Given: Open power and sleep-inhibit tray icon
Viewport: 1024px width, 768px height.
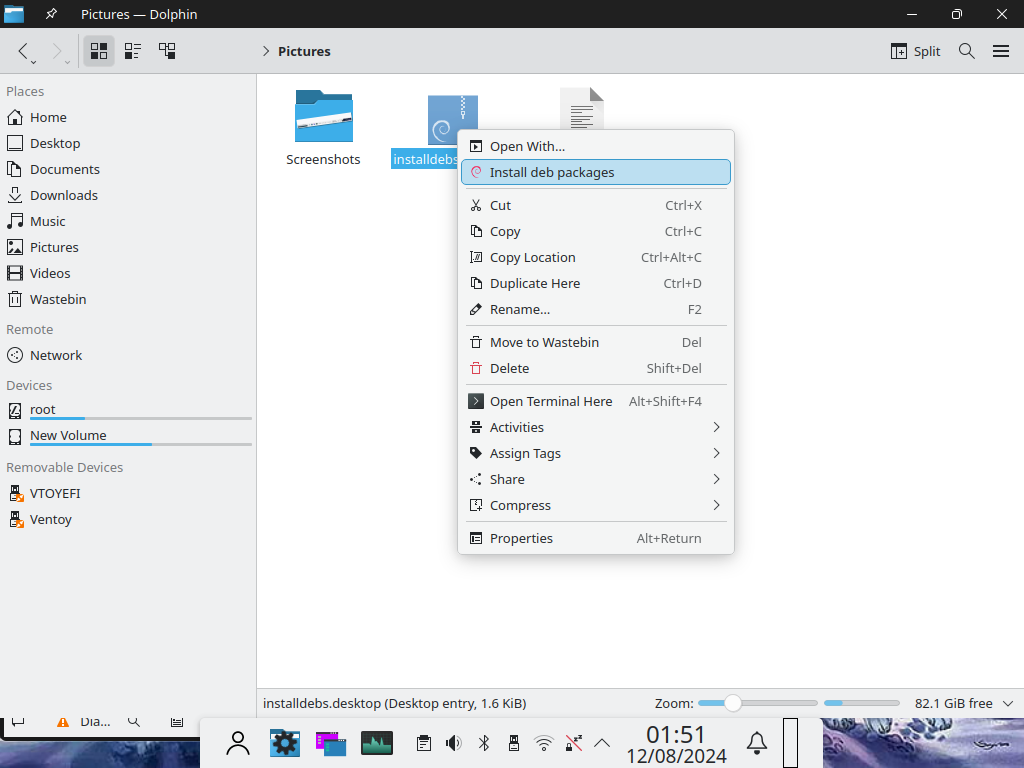Looking at the screenshot, I should coord(573,743).
